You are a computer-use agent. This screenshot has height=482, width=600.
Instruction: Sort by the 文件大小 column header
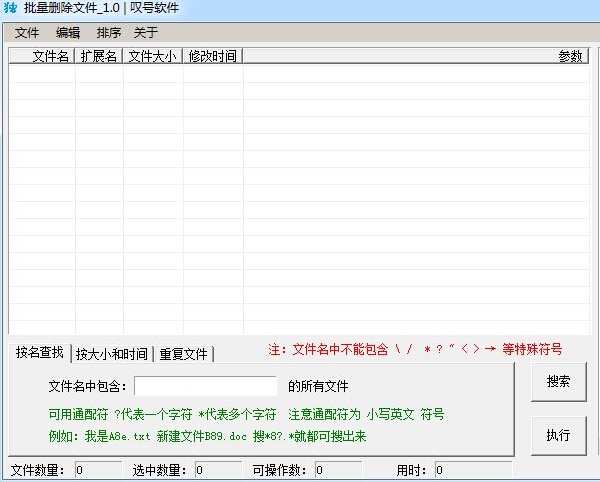tap(152, 57)
